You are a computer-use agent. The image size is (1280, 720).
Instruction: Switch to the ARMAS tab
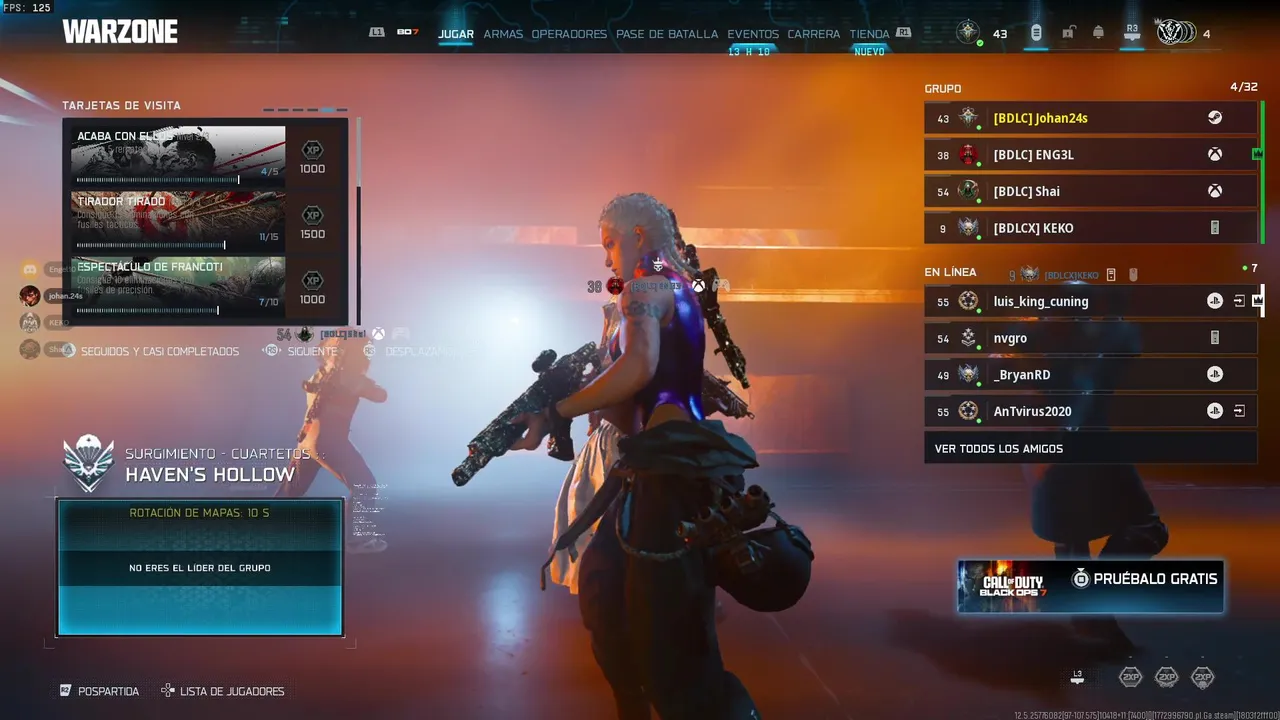(503, 34)
